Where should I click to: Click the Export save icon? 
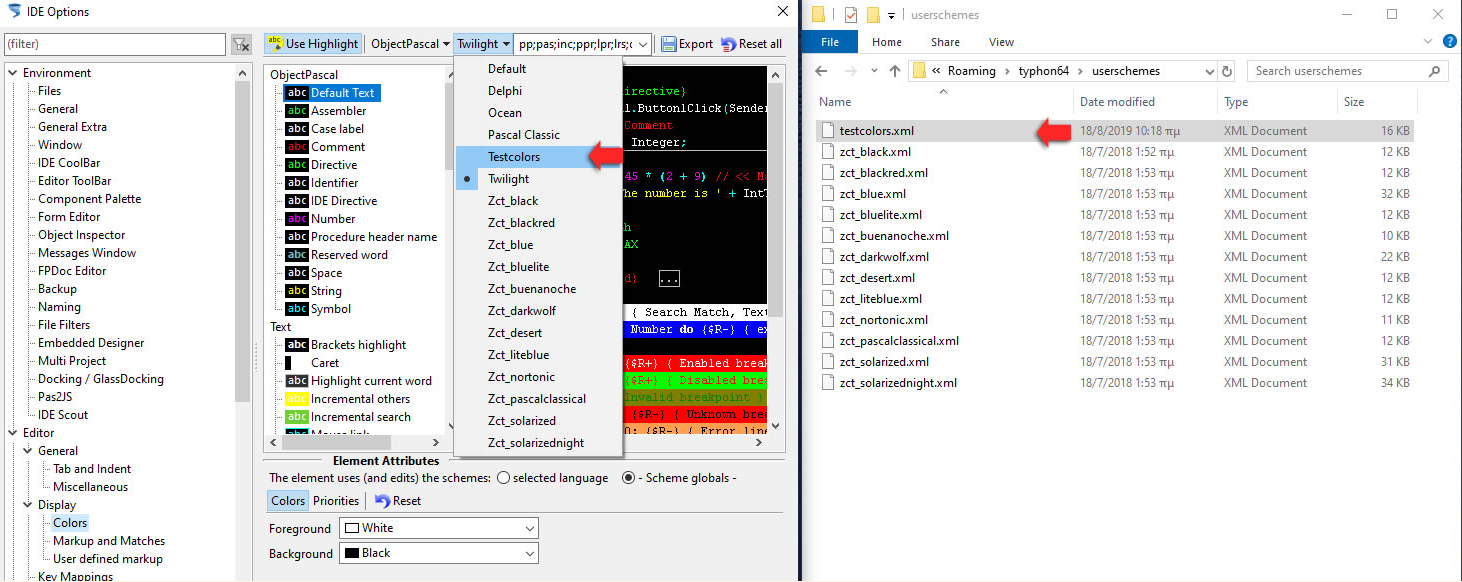tap(669, 44)
